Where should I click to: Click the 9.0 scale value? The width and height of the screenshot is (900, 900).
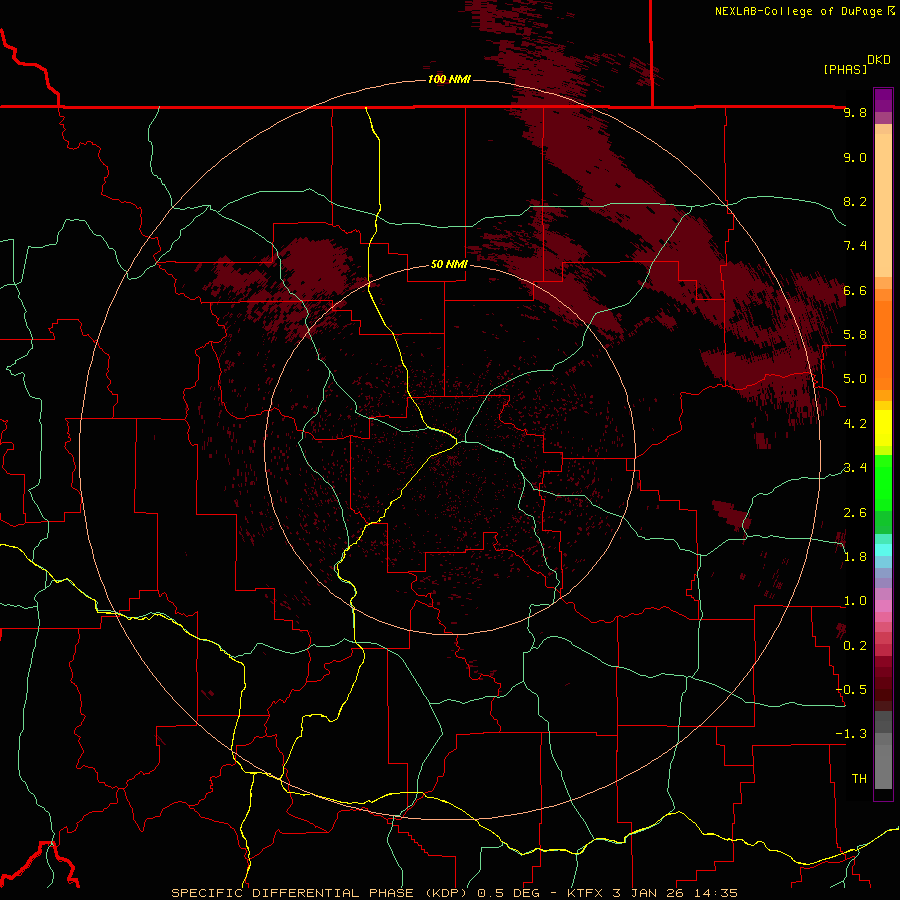click(x=855, y=157)
